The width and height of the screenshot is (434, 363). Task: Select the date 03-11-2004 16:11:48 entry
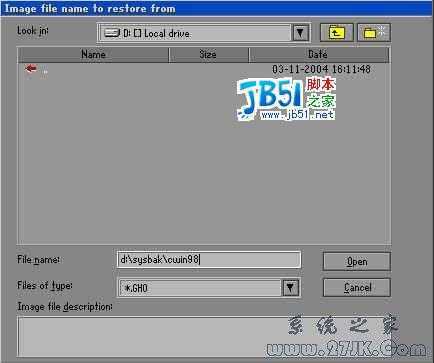pos(321,69)
